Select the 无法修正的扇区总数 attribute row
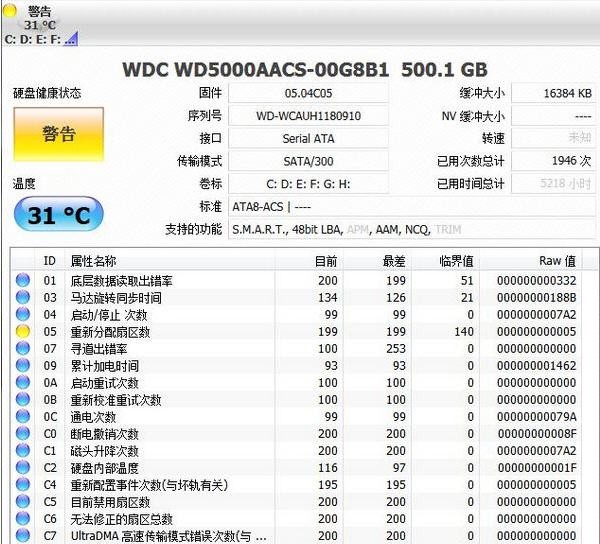This screenshot has height=544, width=600. [x=297, y=519]
